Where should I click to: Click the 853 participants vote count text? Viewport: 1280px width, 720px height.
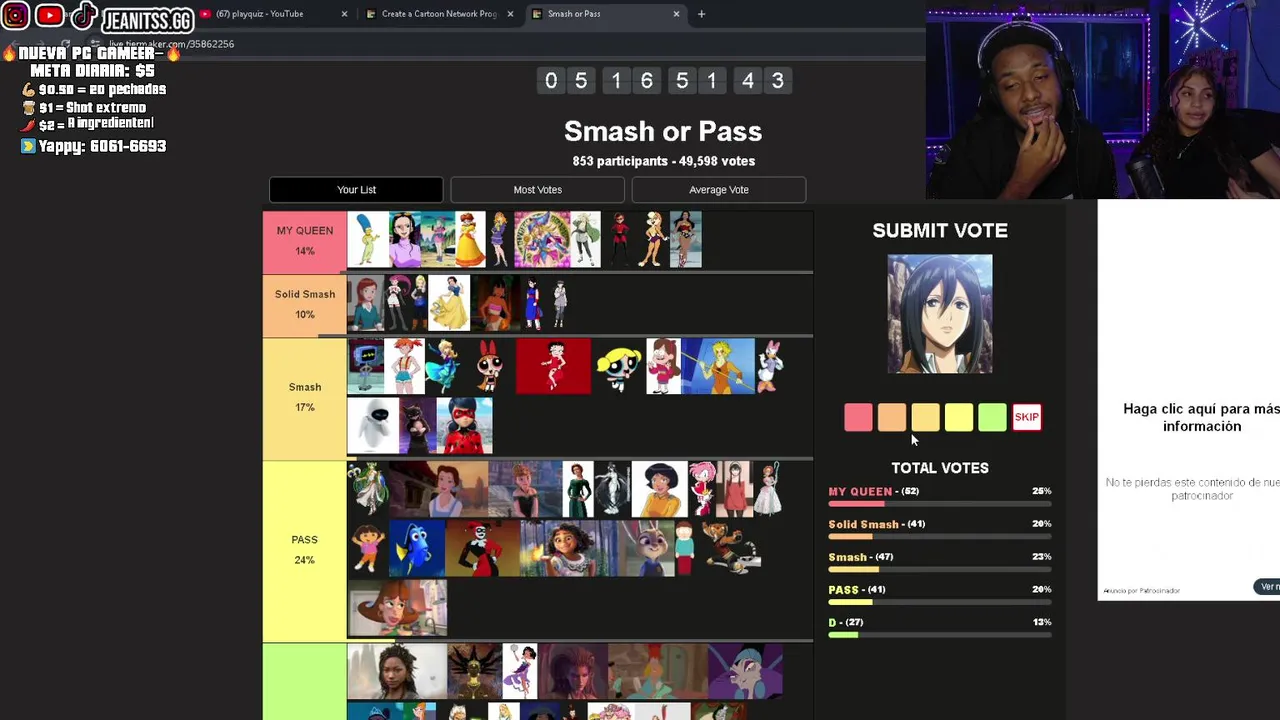click(663, 161)
